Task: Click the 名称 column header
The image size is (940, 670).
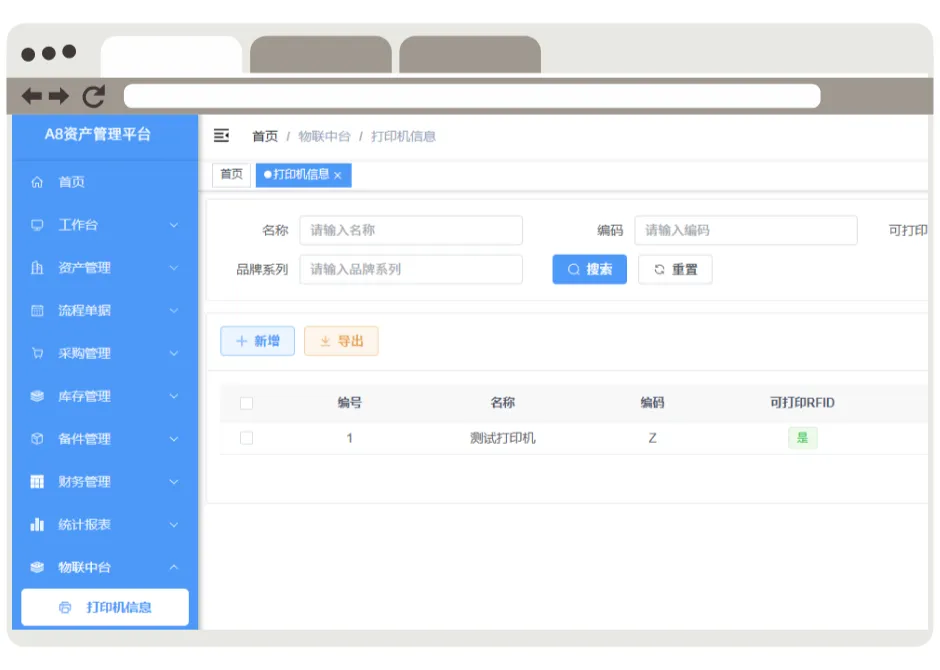Action: point(502,403)
